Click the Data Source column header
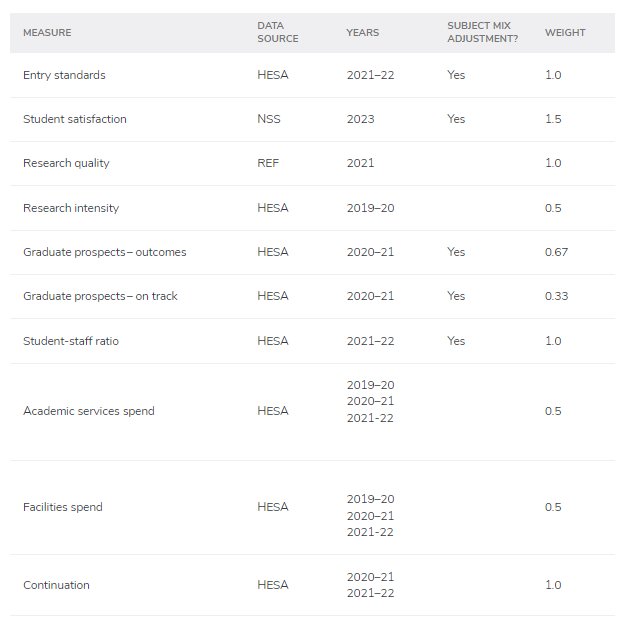Image resolution: width=621 pixels, height=624 pixels. coord(277,33)
